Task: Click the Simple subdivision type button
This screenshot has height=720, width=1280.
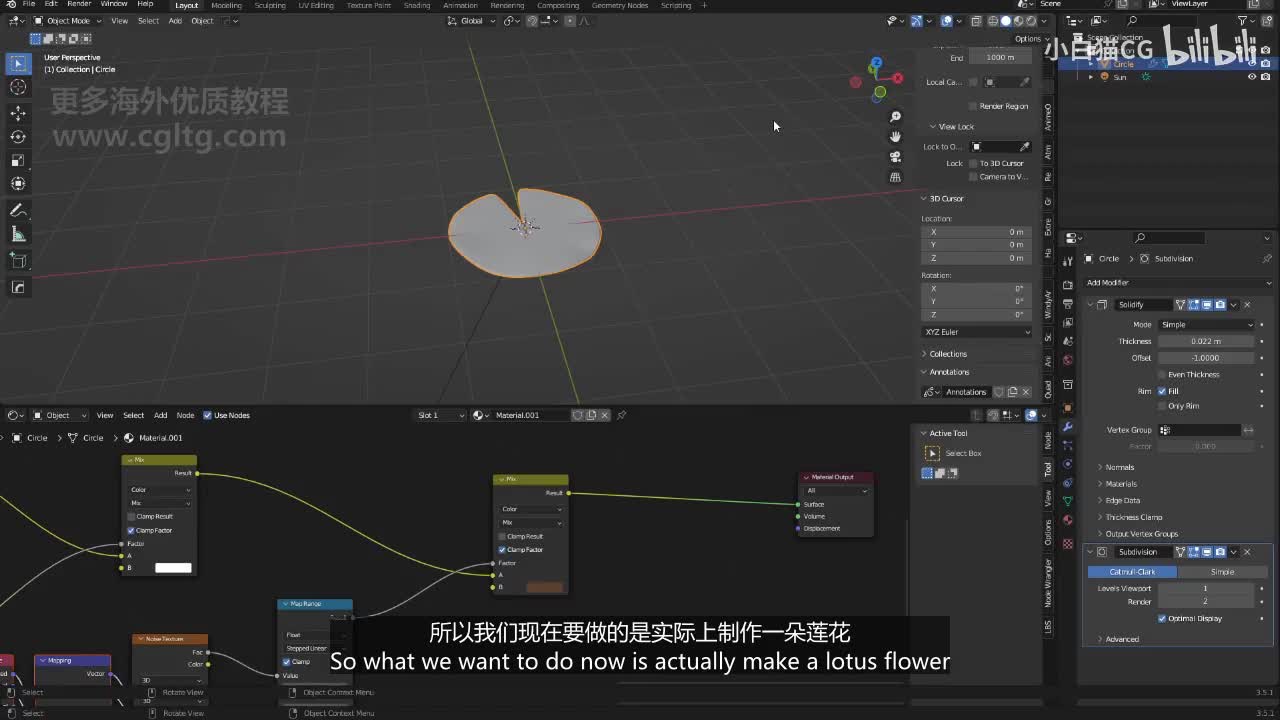Action: [x=1222, y=572]
